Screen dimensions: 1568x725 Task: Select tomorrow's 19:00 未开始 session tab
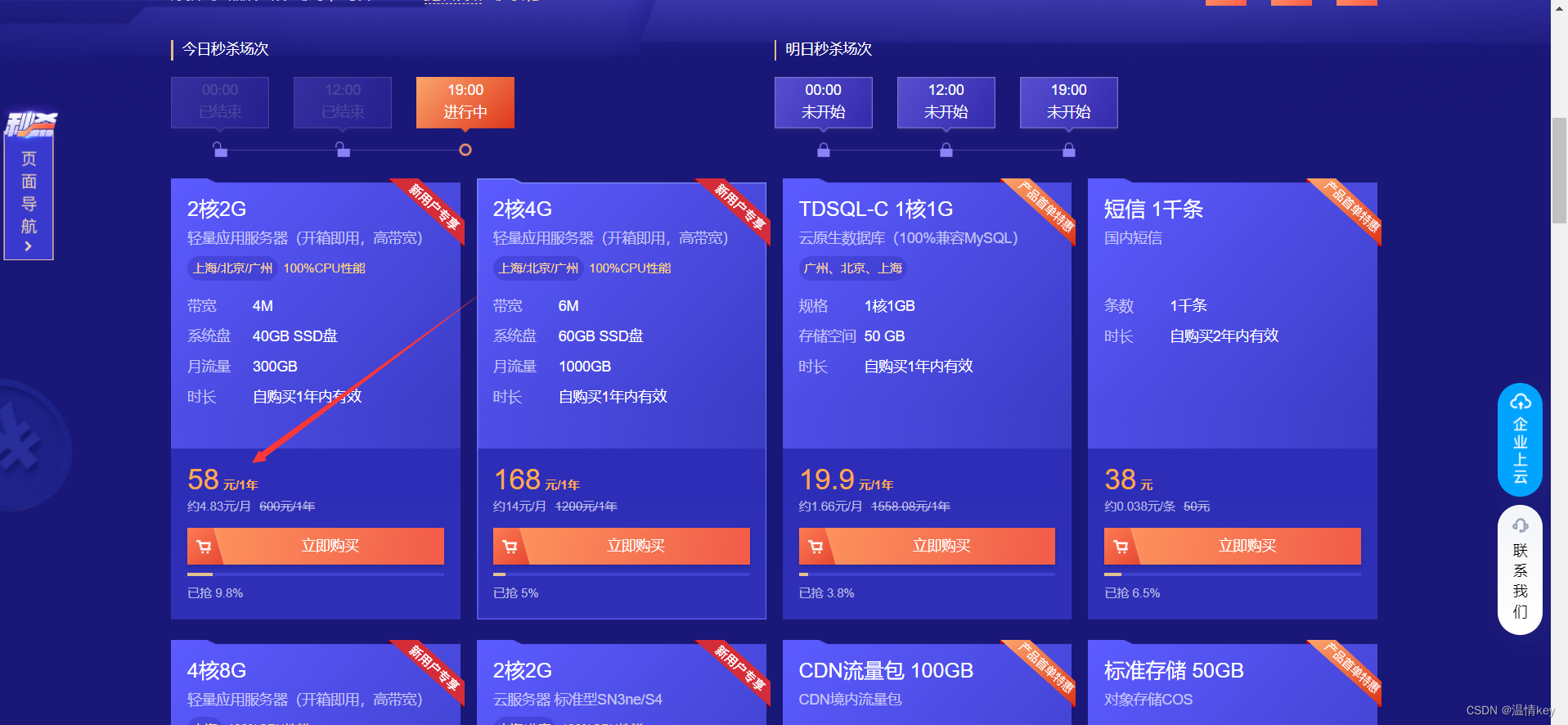[1069, 102]
